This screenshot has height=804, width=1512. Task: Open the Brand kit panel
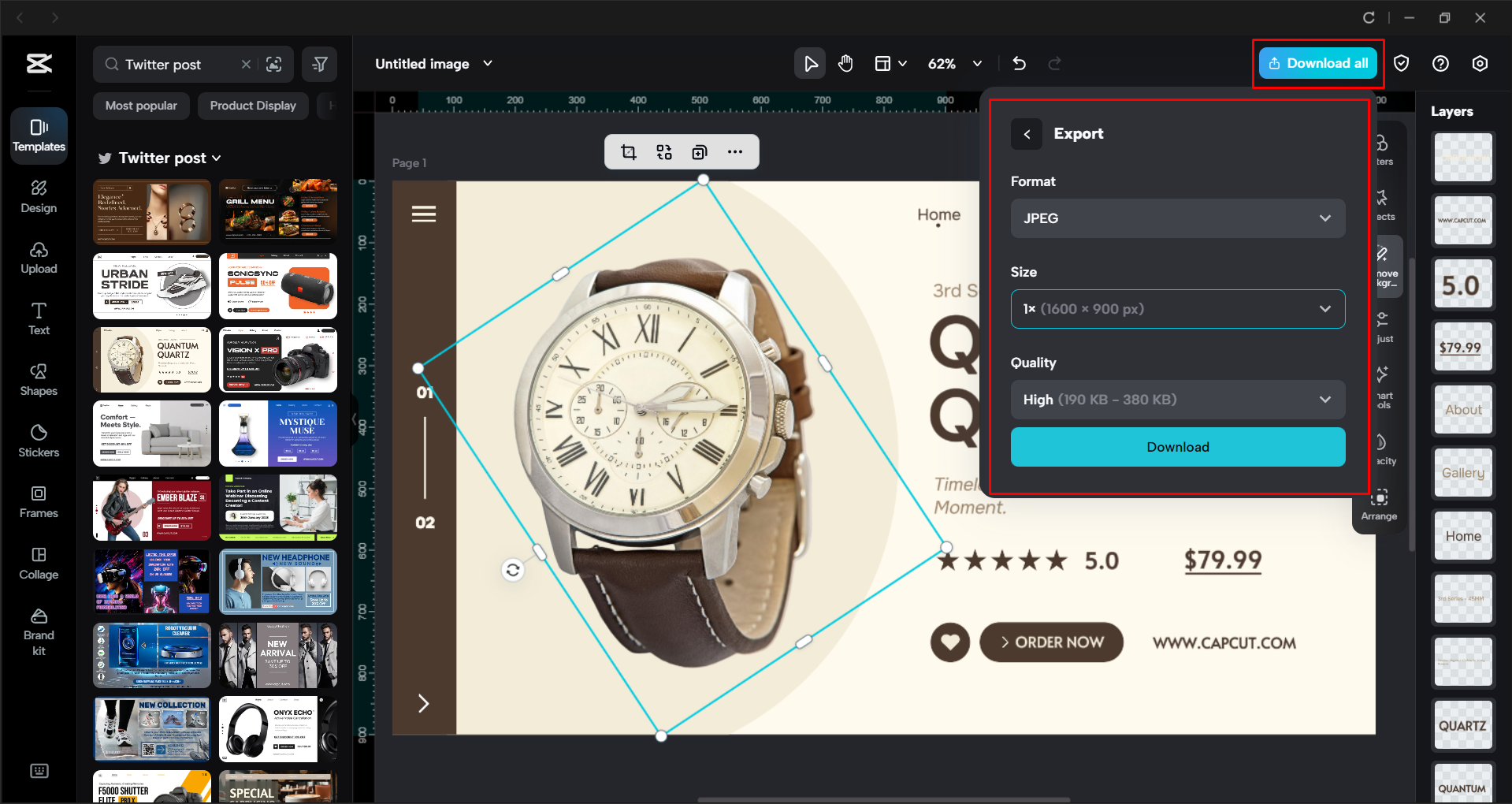coord(39,631)
